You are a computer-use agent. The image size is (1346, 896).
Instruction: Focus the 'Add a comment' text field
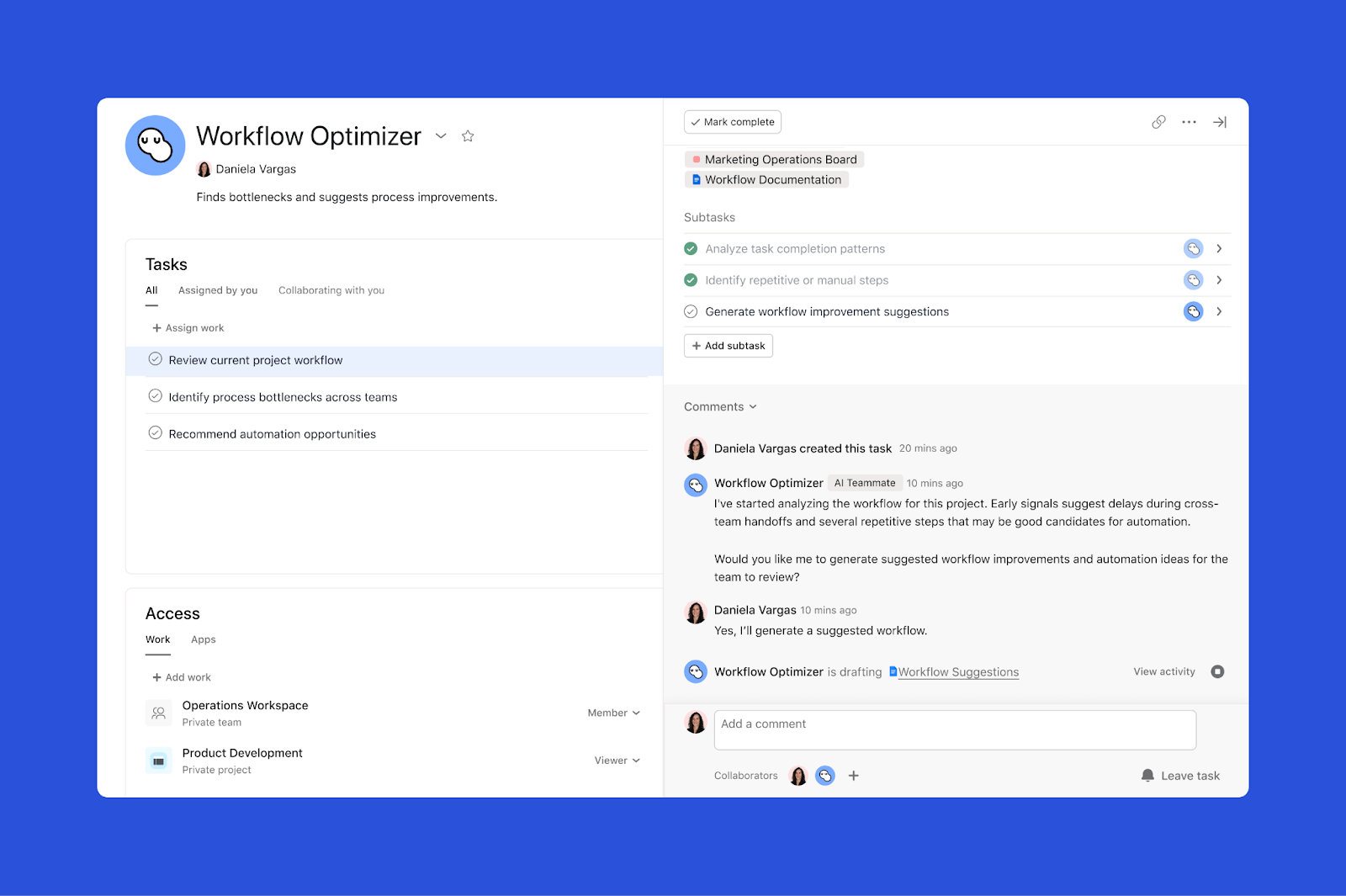click(954, 729)
